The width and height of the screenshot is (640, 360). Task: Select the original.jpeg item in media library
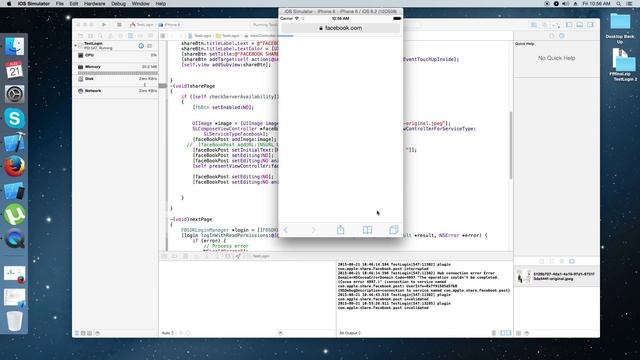coord(557,276)
